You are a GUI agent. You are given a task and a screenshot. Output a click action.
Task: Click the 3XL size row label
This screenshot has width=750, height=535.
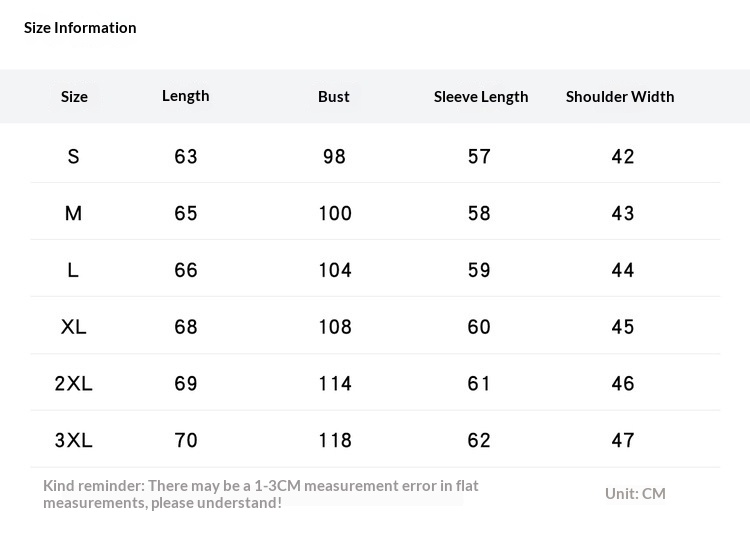(x=74, y=440)
